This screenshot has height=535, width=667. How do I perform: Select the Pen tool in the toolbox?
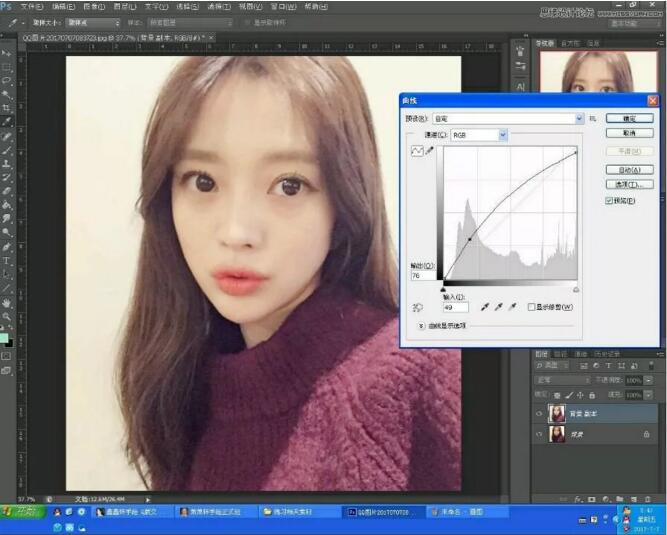click(6, 247)
